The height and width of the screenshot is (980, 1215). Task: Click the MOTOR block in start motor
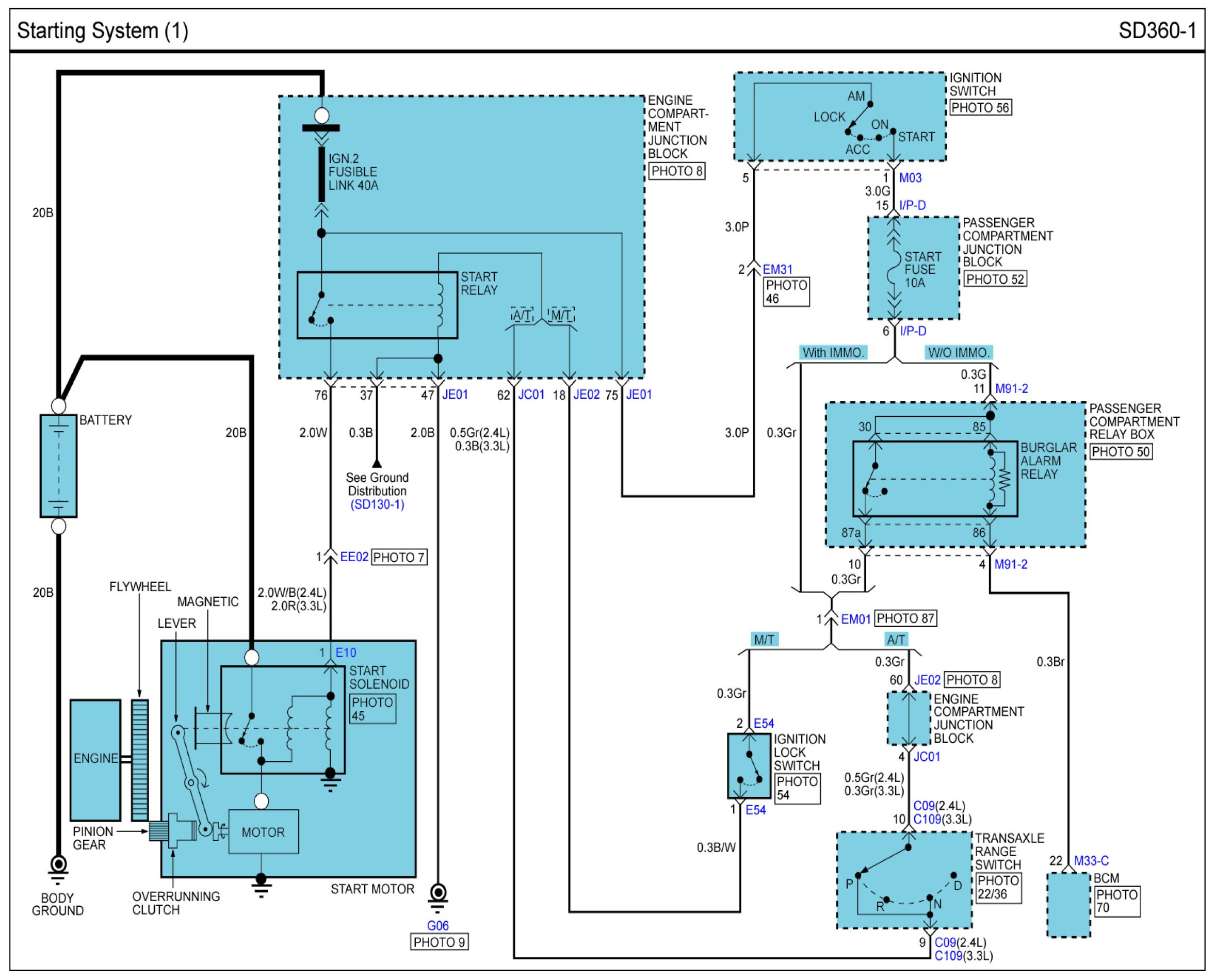263,832
